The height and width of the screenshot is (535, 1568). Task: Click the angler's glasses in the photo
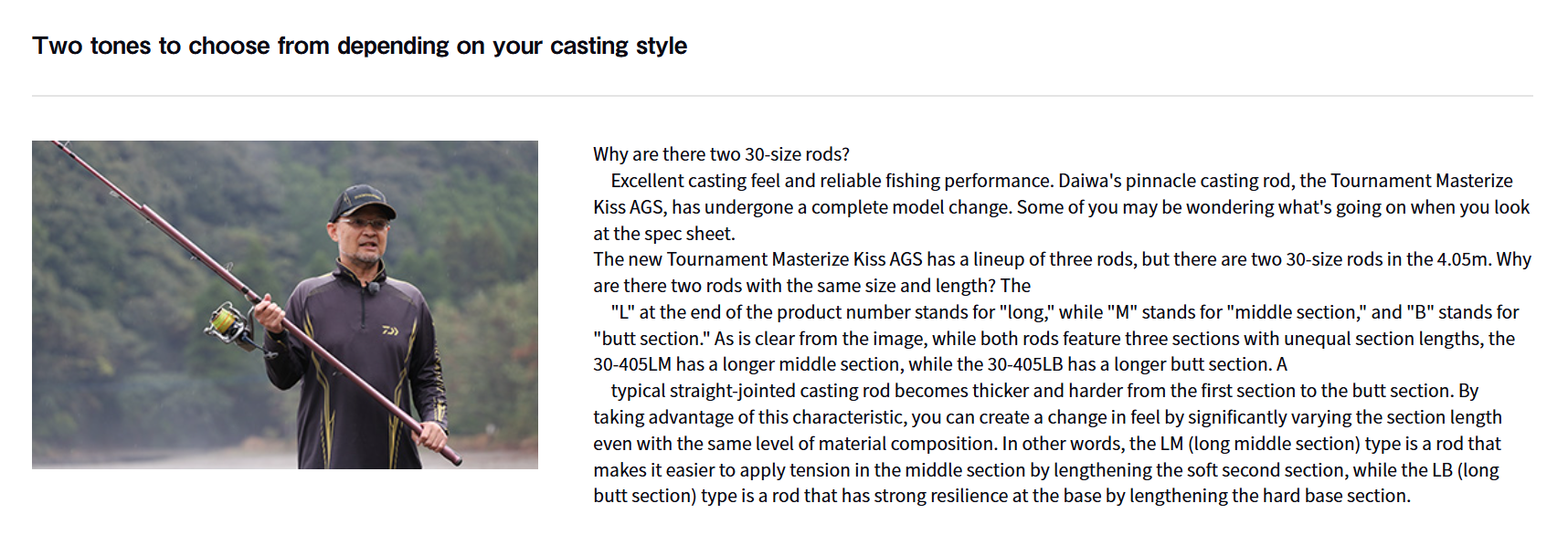(359, 224)
